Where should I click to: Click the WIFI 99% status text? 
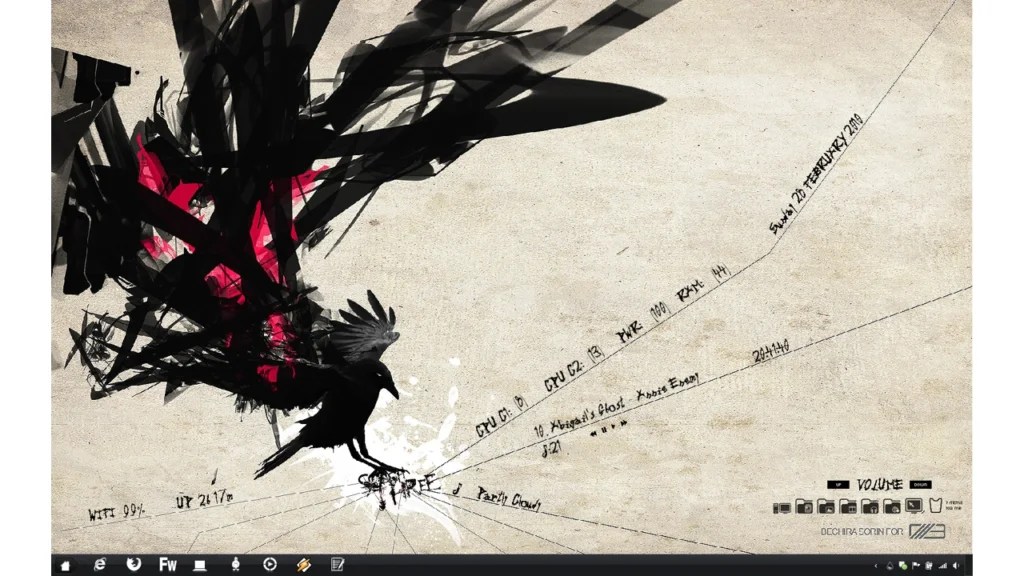click(x=117, y=513)
